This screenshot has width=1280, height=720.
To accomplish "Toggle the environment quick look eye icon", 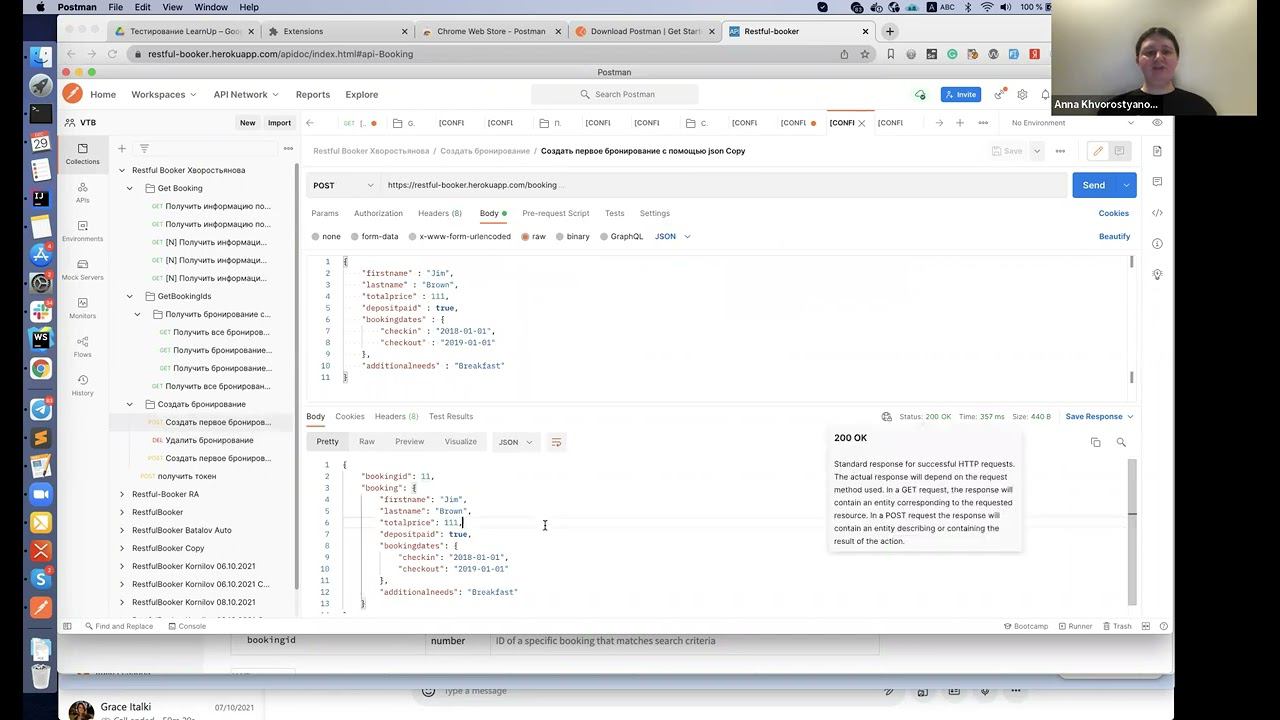I will [1158, 123].
